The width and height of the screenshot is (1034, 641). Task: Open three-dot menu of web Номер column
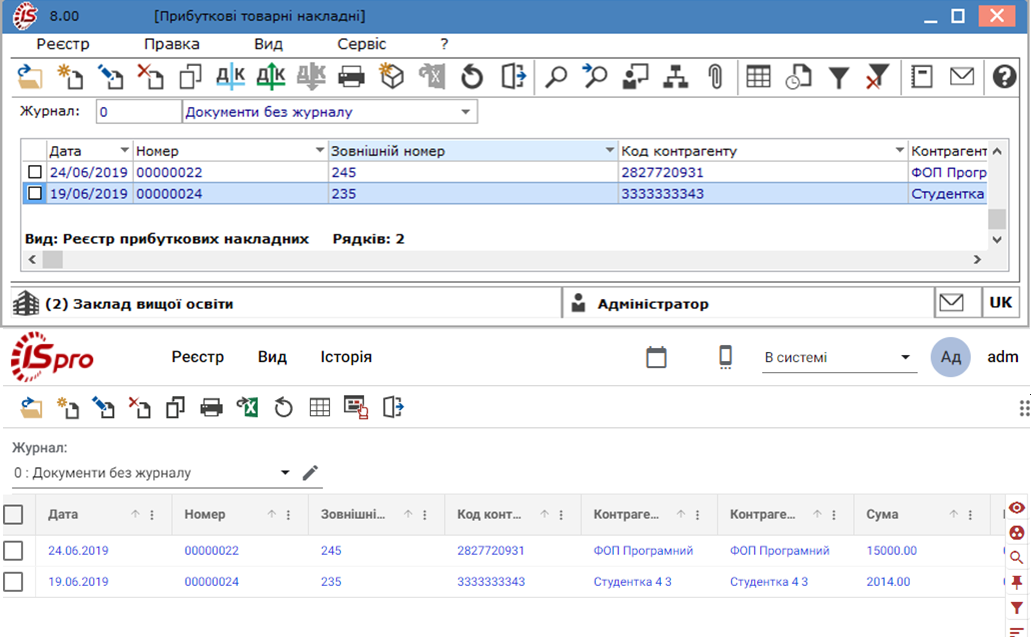[x=289, y=515]
